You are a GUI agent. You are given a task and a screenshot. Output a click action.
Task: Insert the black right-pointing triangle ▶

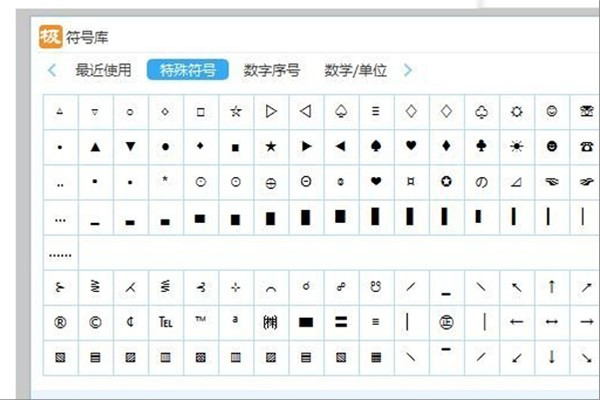306,147
